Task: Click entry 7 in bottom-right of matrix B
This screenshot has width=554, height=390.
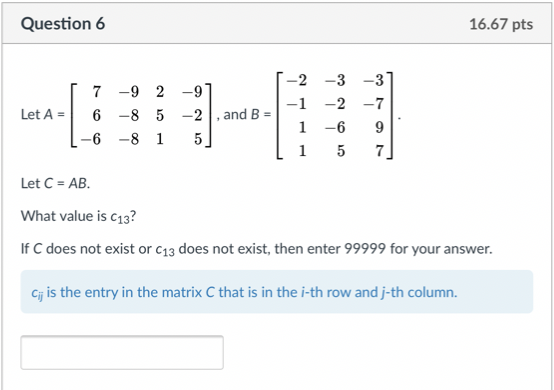Action: [x=379, y=151]
